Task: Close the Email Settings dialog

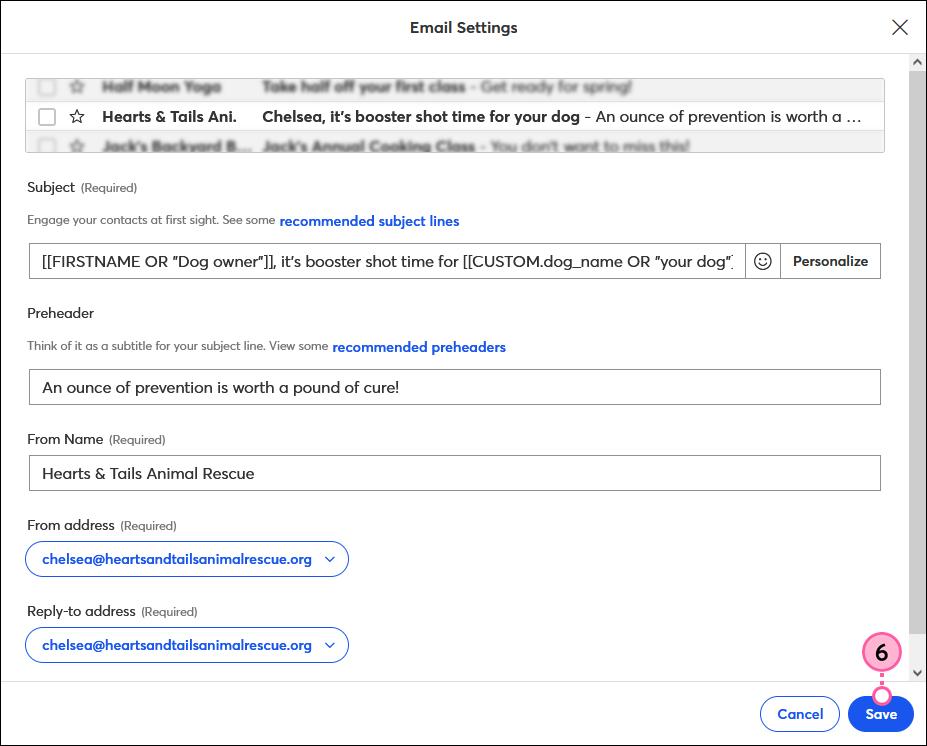Action: click(899, 27)
